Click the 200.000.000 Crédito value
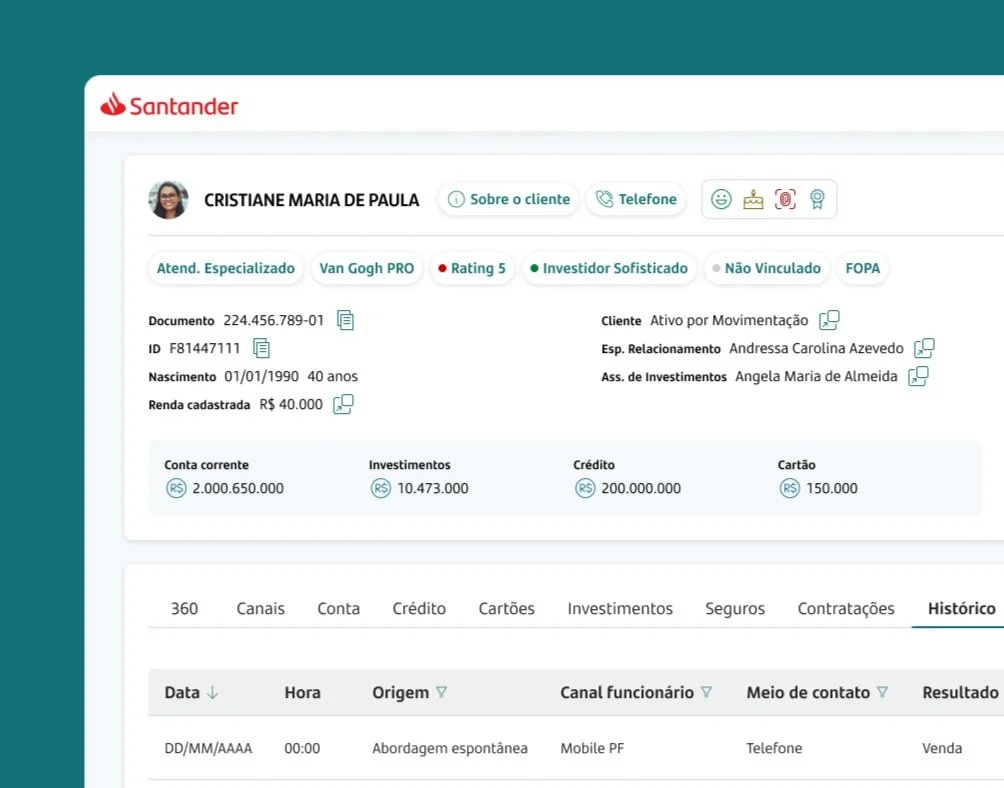Image resolution: width=1004 pixels, height=788 pixels. click(640, 488)
